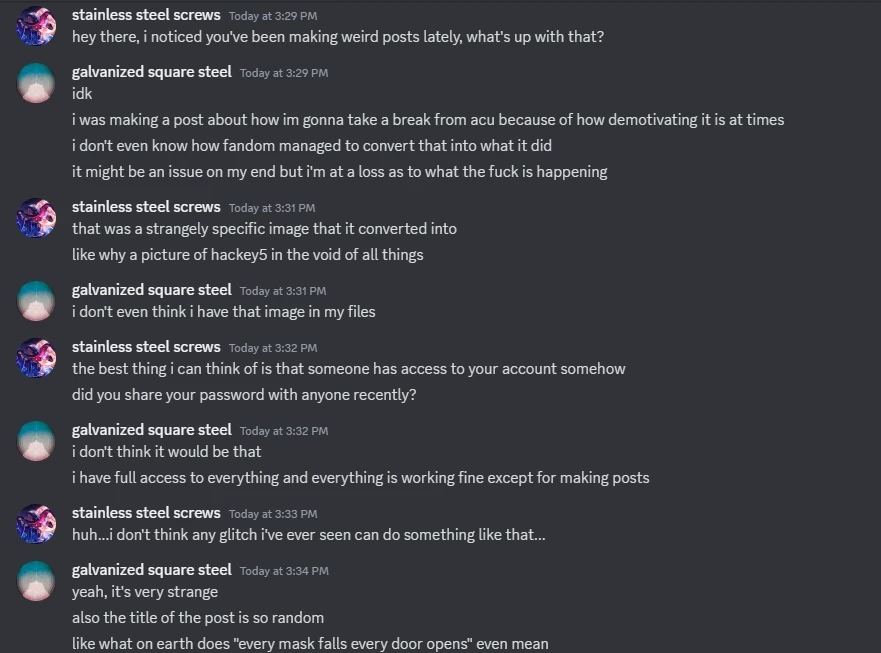Click username stainless steel screws at 3:33 PM
Viewport: 881px width, 653px height.
[x=145, y=512]
